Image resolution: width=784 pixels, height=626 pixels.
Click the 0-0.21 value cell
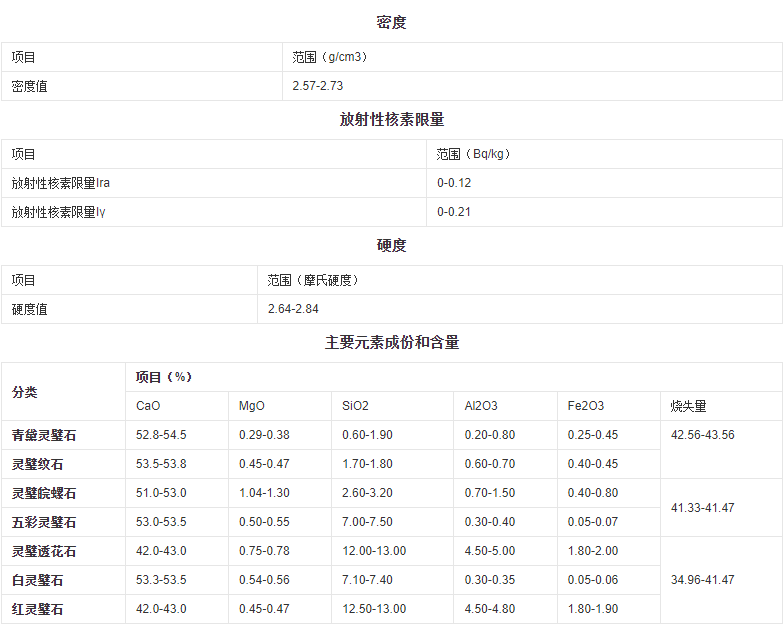click(x=454, y=212)
